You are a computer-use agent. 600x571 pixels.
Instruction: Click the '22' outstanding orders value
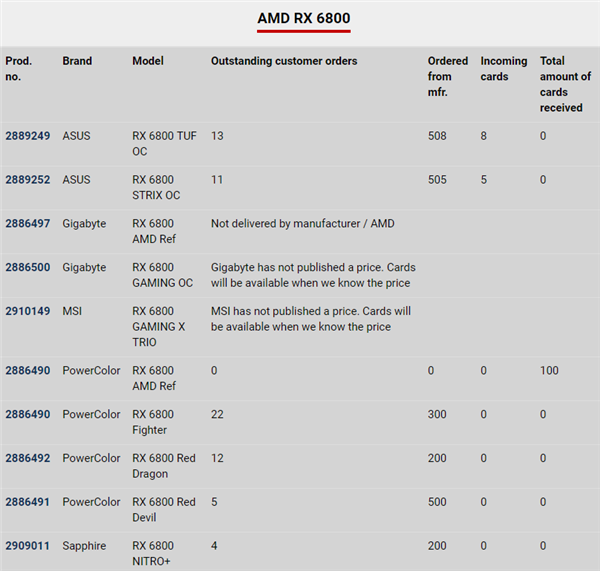coord(217,414)
